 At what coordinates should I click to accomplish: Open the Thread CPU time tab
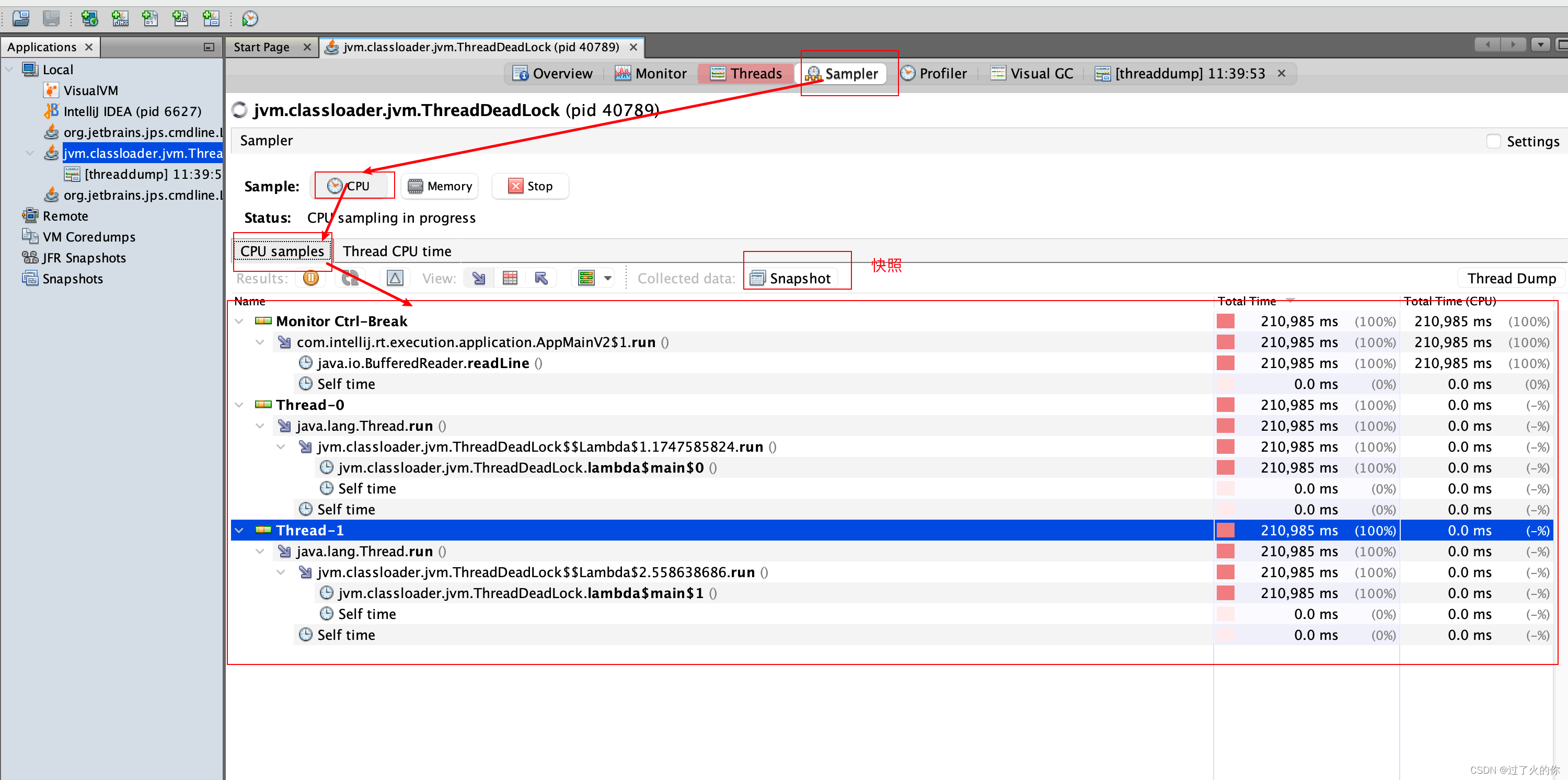pyautogui.click(x=397, y=251)
